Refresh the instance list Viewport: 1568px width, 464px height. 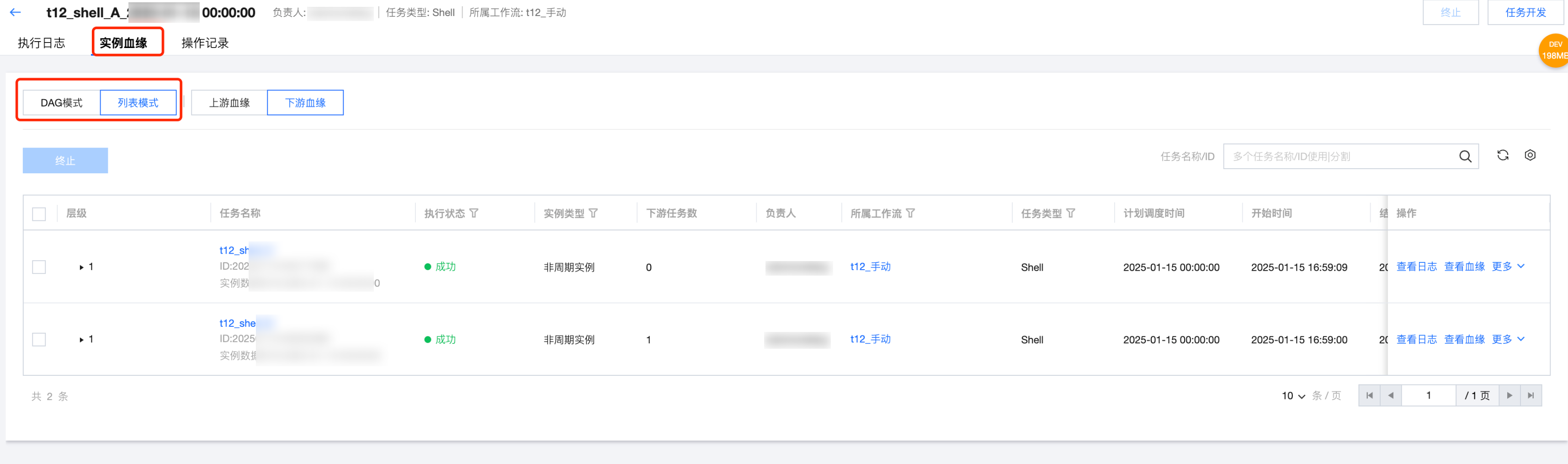tap(1502, 155)
